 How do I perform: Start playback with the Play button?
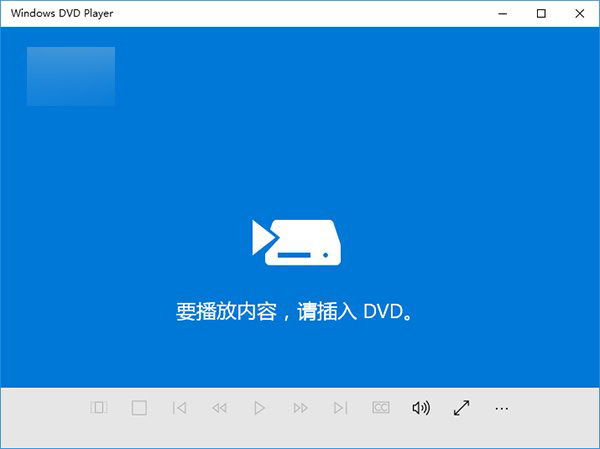[x=259, y=408]
